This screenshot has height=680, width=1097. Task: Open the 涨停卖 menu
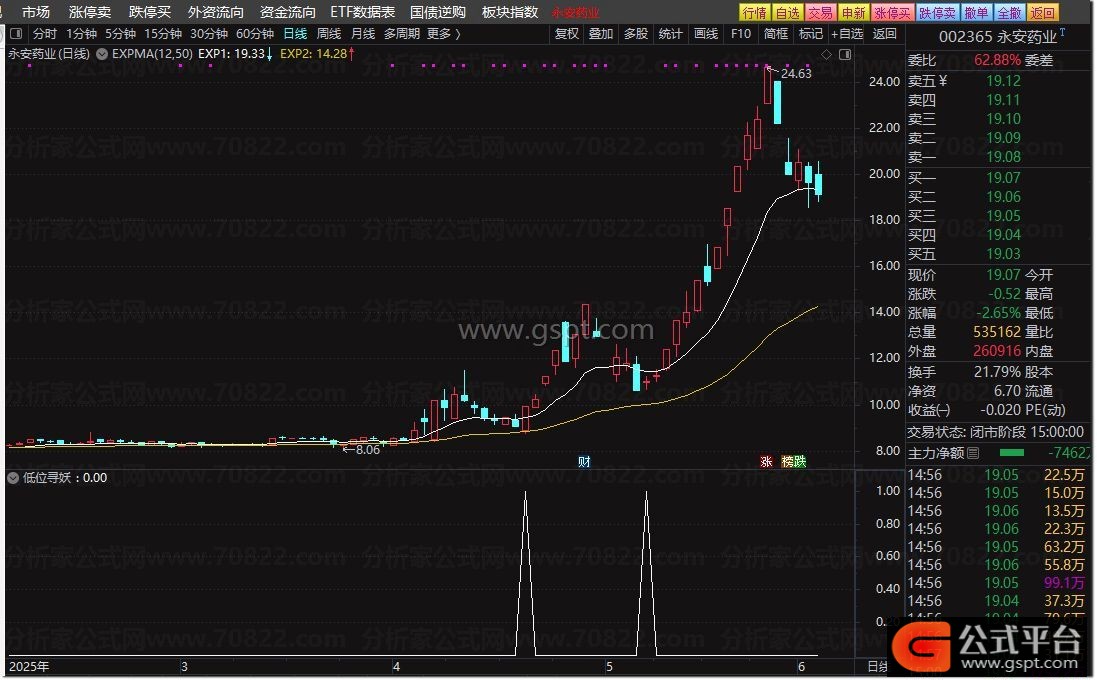click(90, 13)
